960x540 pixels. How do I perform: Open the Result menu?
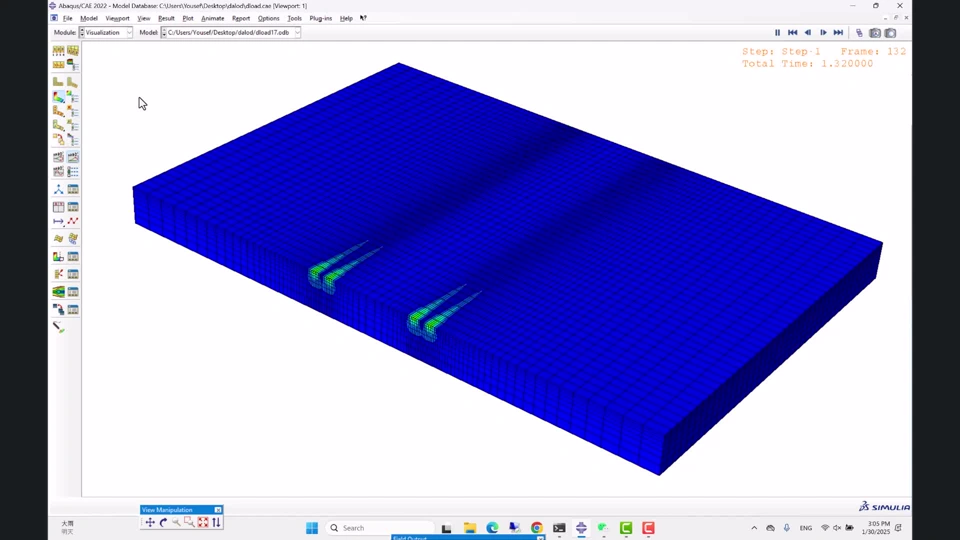tap(166, 18)
